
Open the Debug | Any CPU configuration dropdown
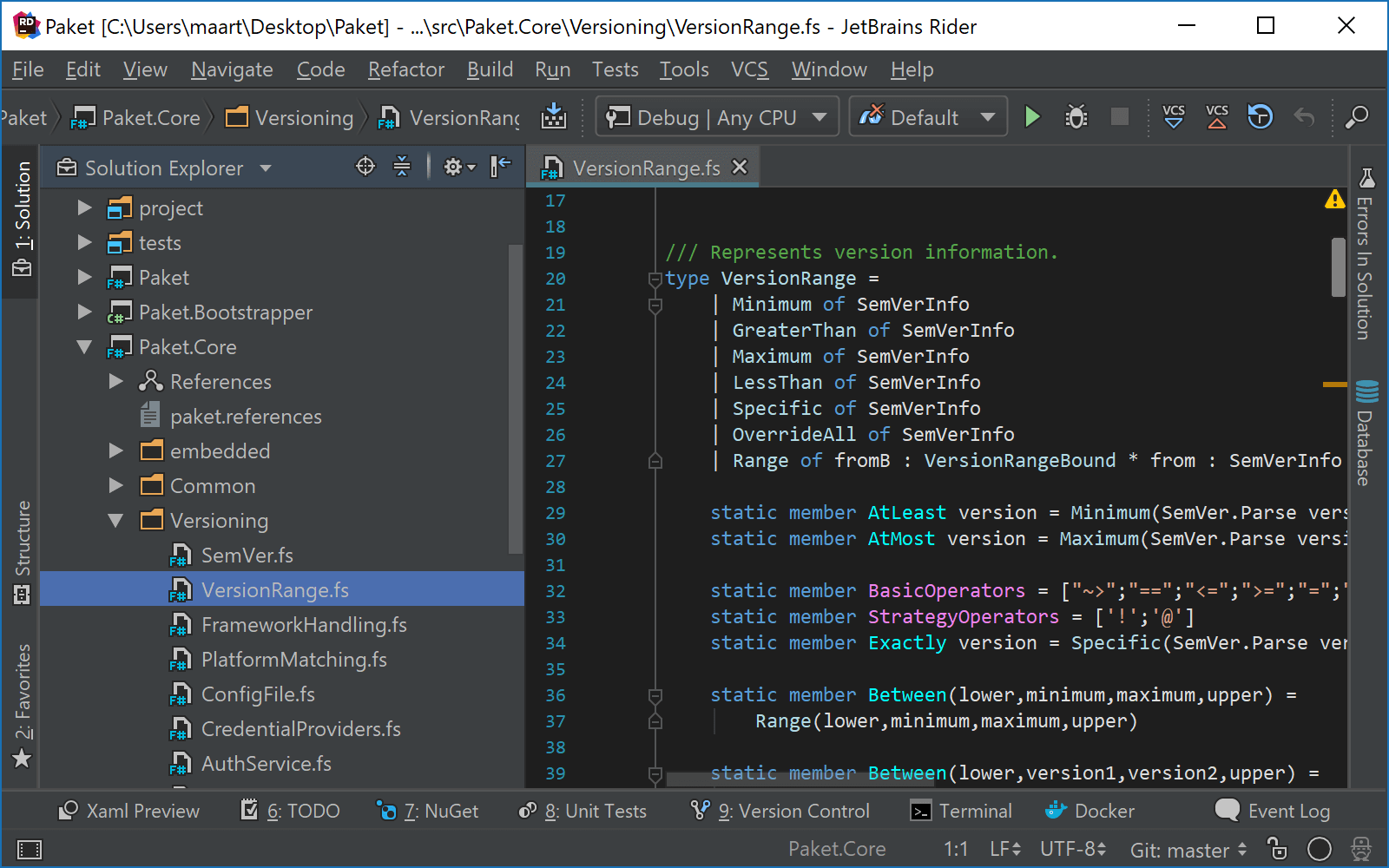click(717, 116)
